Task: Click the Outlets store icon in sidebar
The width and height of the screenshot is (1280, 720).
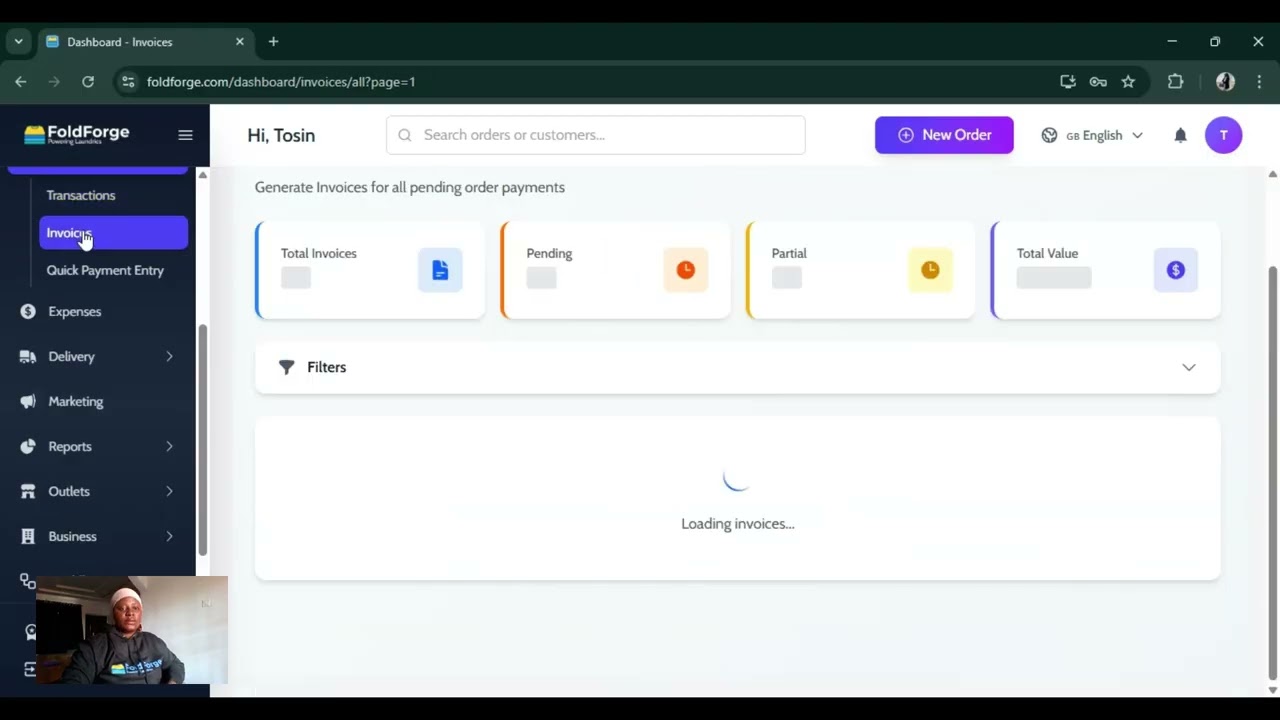Action: click(x=28, y=491)
